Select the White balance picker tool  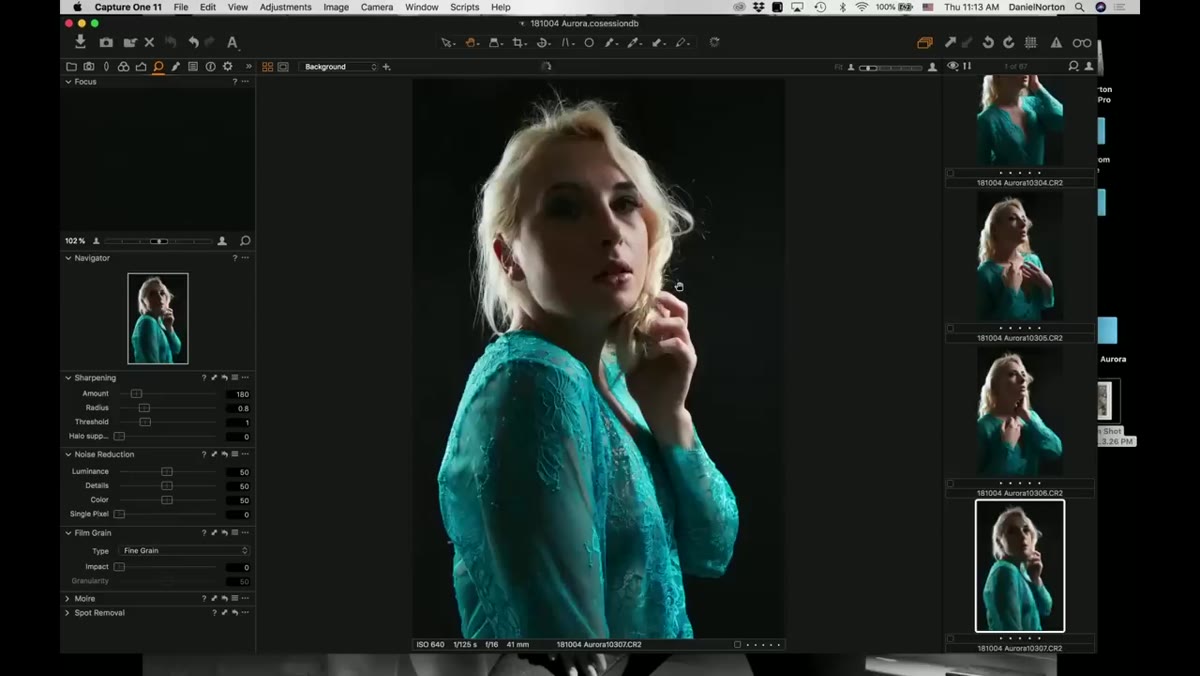(634, 42)
